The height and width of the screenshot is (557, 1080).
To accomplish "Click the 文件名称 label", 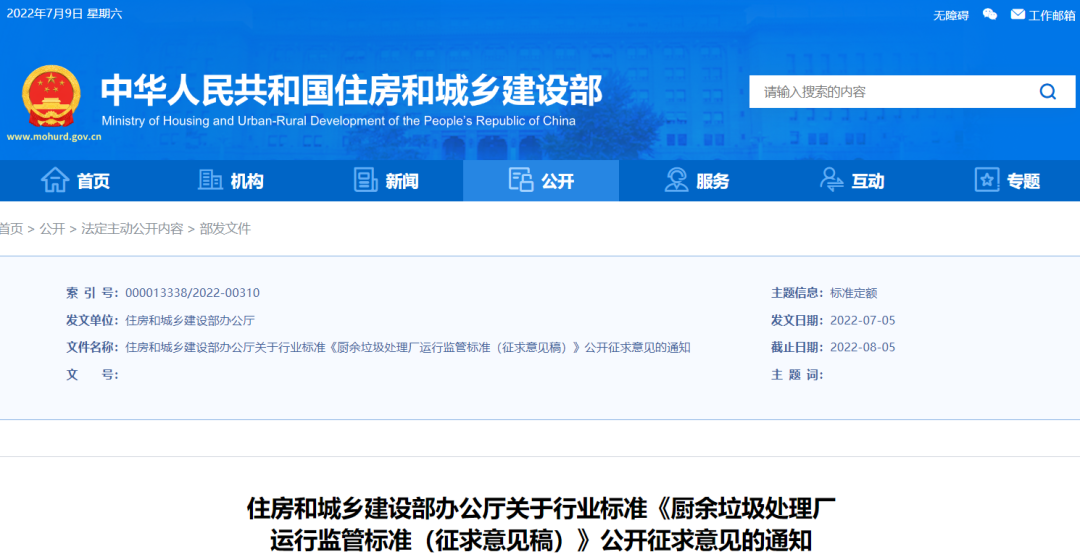I will pos(92,348).
